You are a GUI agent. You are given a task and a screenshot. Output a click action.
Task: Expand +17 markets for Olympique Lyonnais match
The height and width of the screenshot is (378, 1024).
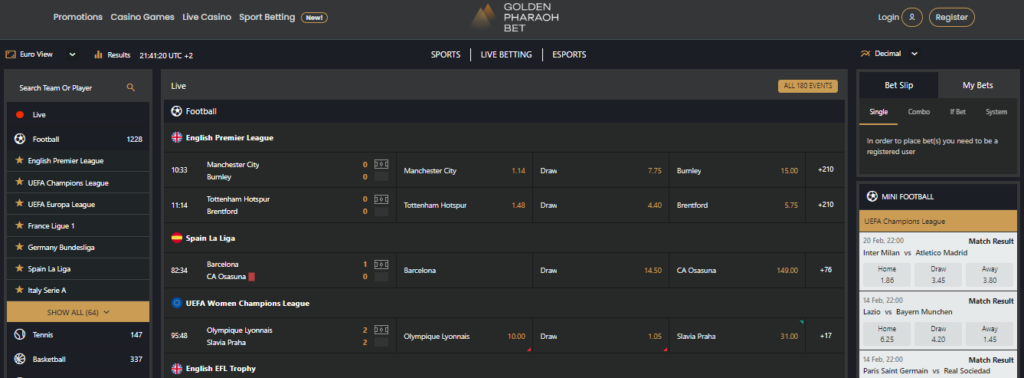(825, 336)
